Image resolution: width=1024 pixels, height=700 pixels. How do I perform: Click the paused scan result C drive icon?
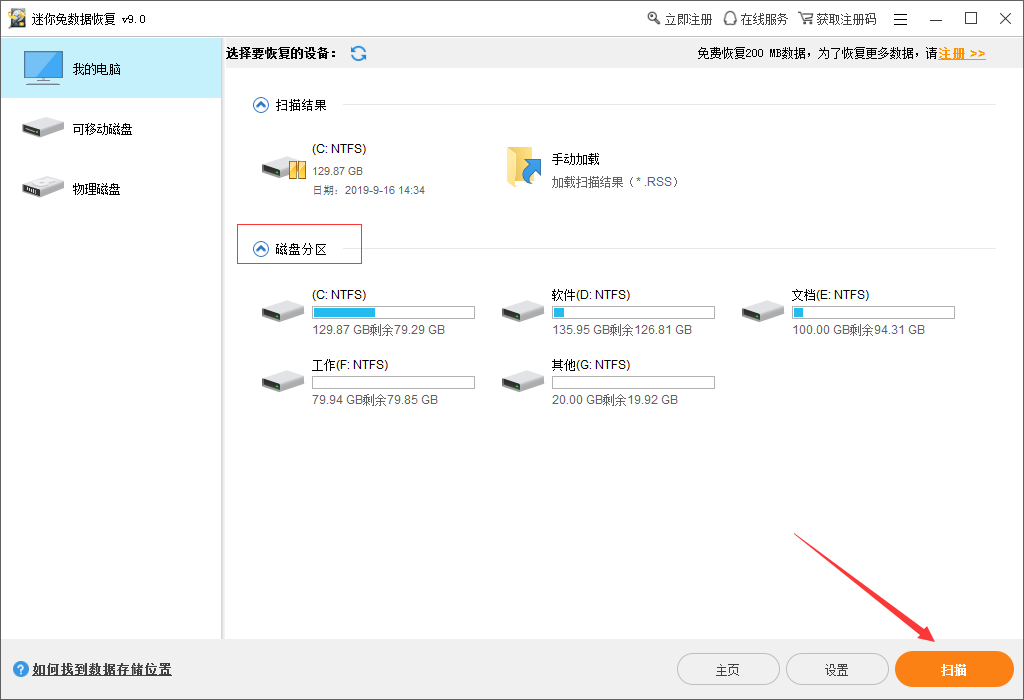coord(284,168)
